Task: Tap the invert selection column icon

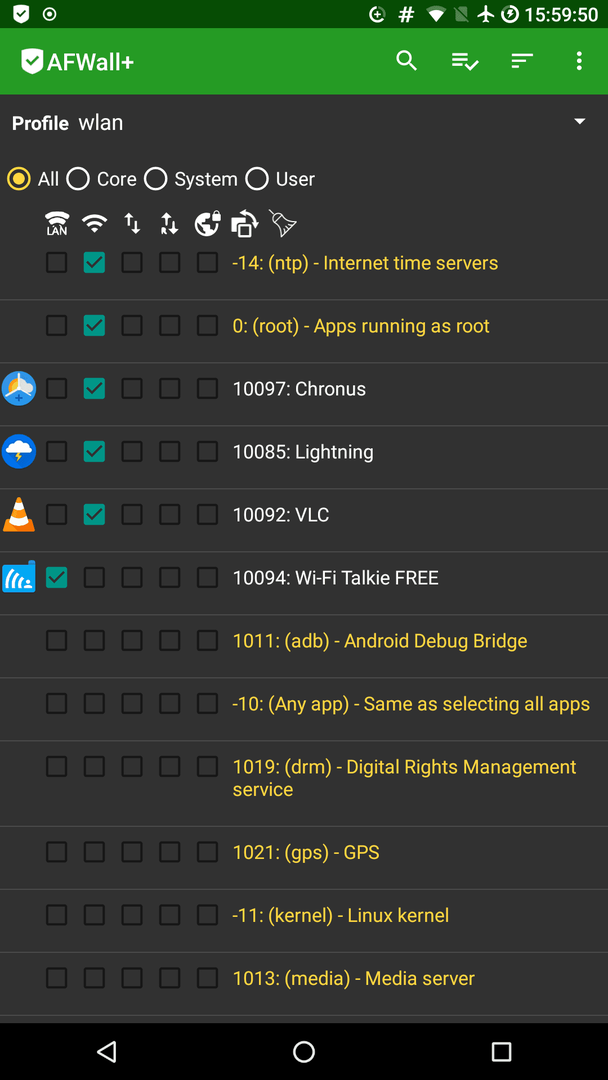Action: coord(244,223)
